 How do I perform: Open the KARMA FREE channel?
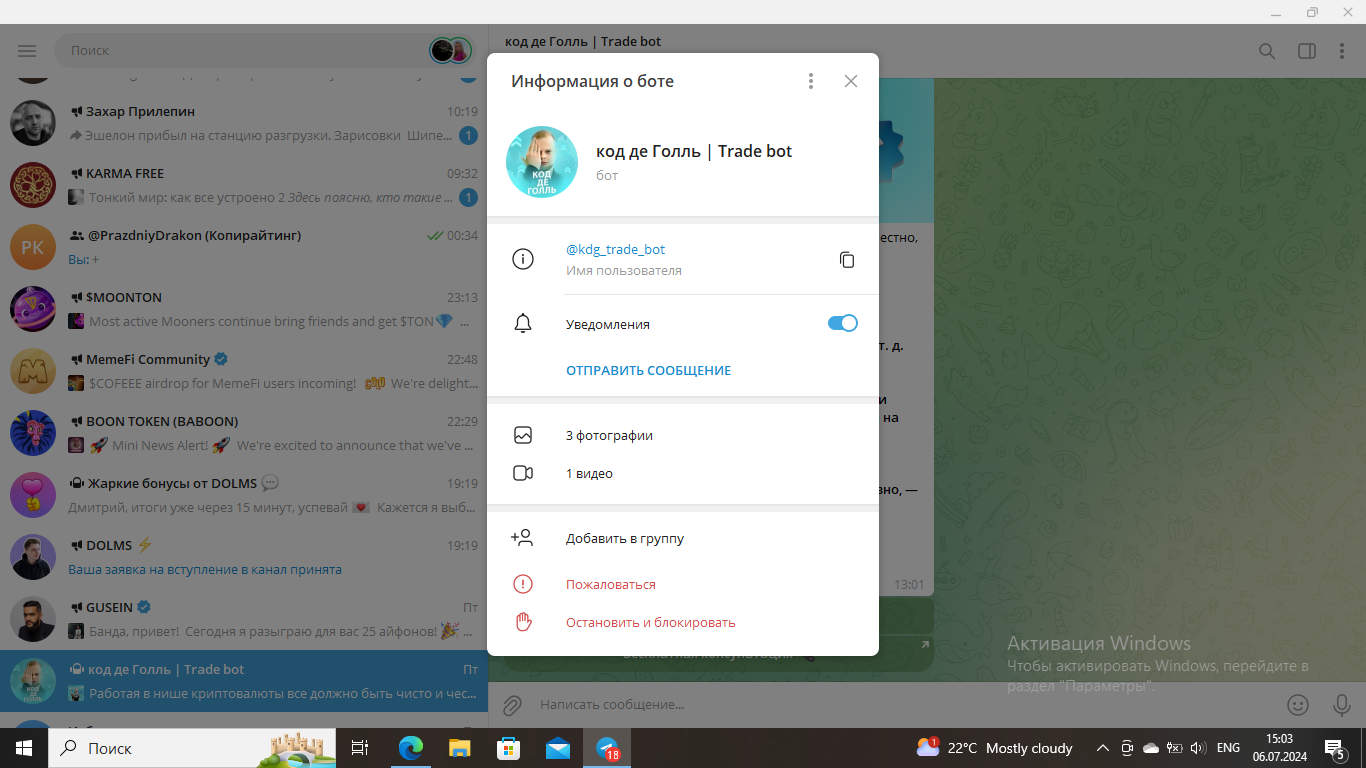tap(244, 185)
